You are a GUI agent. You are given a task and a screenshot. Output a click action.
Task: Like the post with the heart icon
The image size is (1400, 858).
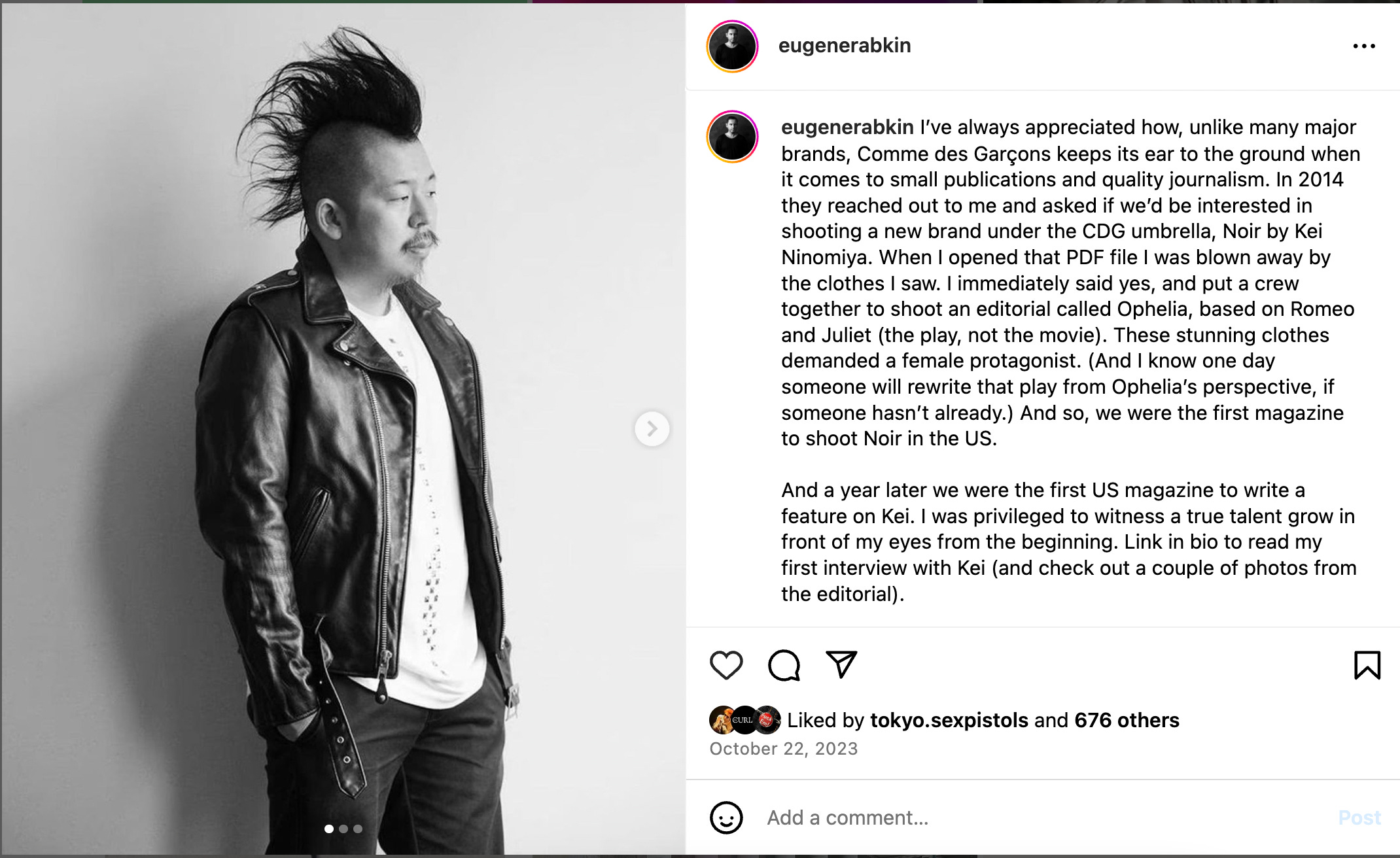[x=726, y=665]
